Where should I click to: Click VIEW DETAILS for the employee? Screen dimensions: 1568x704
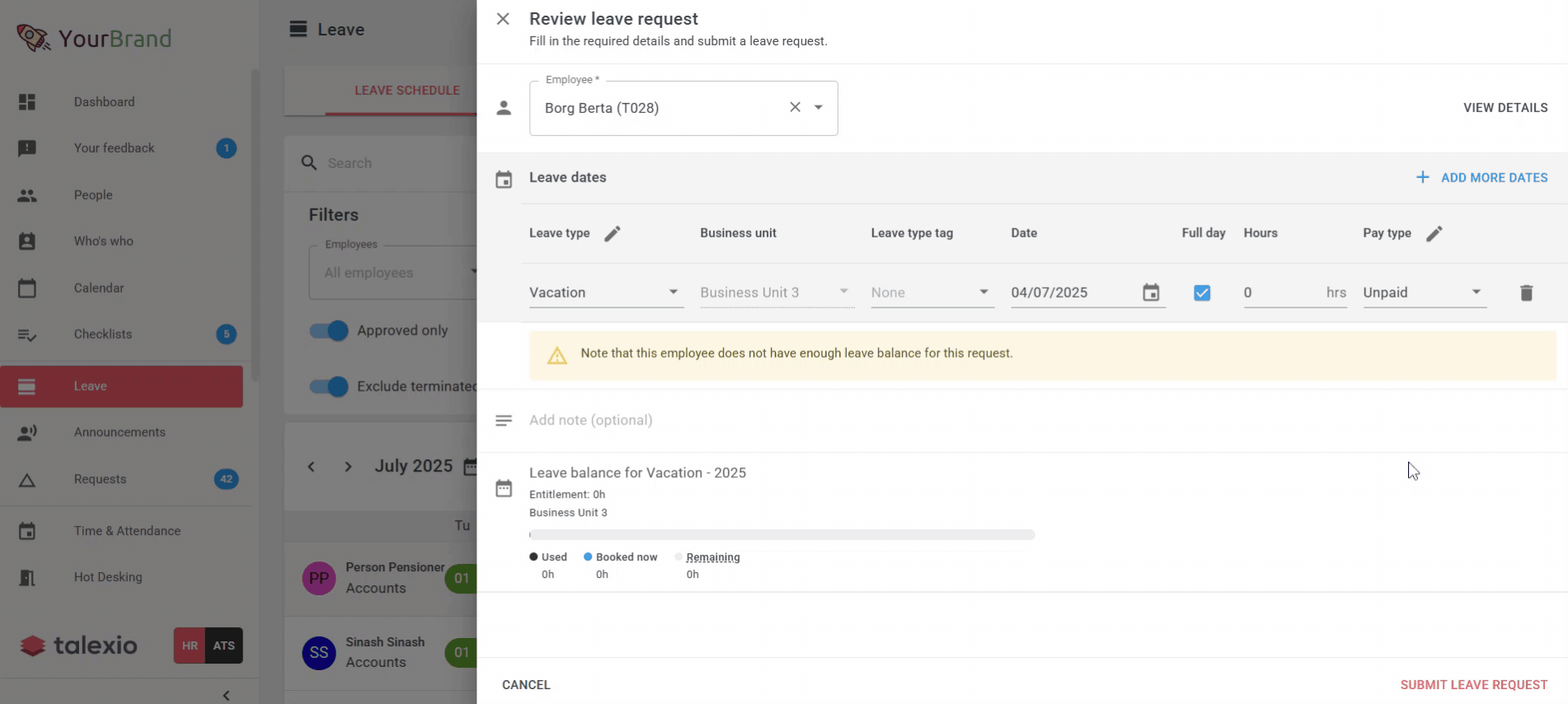pyautogui.click(x=1505, y=108)
